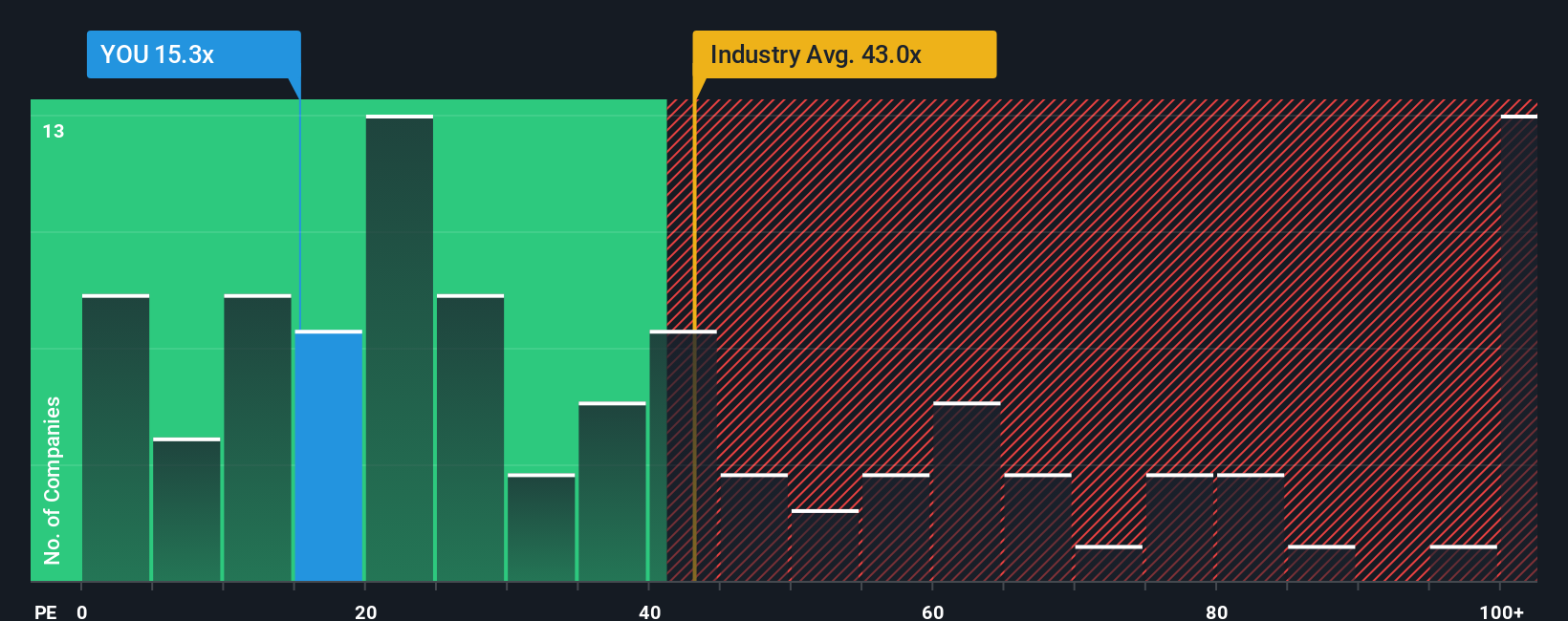Click the short bar covering PE 30-35
The height and width of the screenshot is (621, 1568).
pyautogui.click(x=541, y=527)
